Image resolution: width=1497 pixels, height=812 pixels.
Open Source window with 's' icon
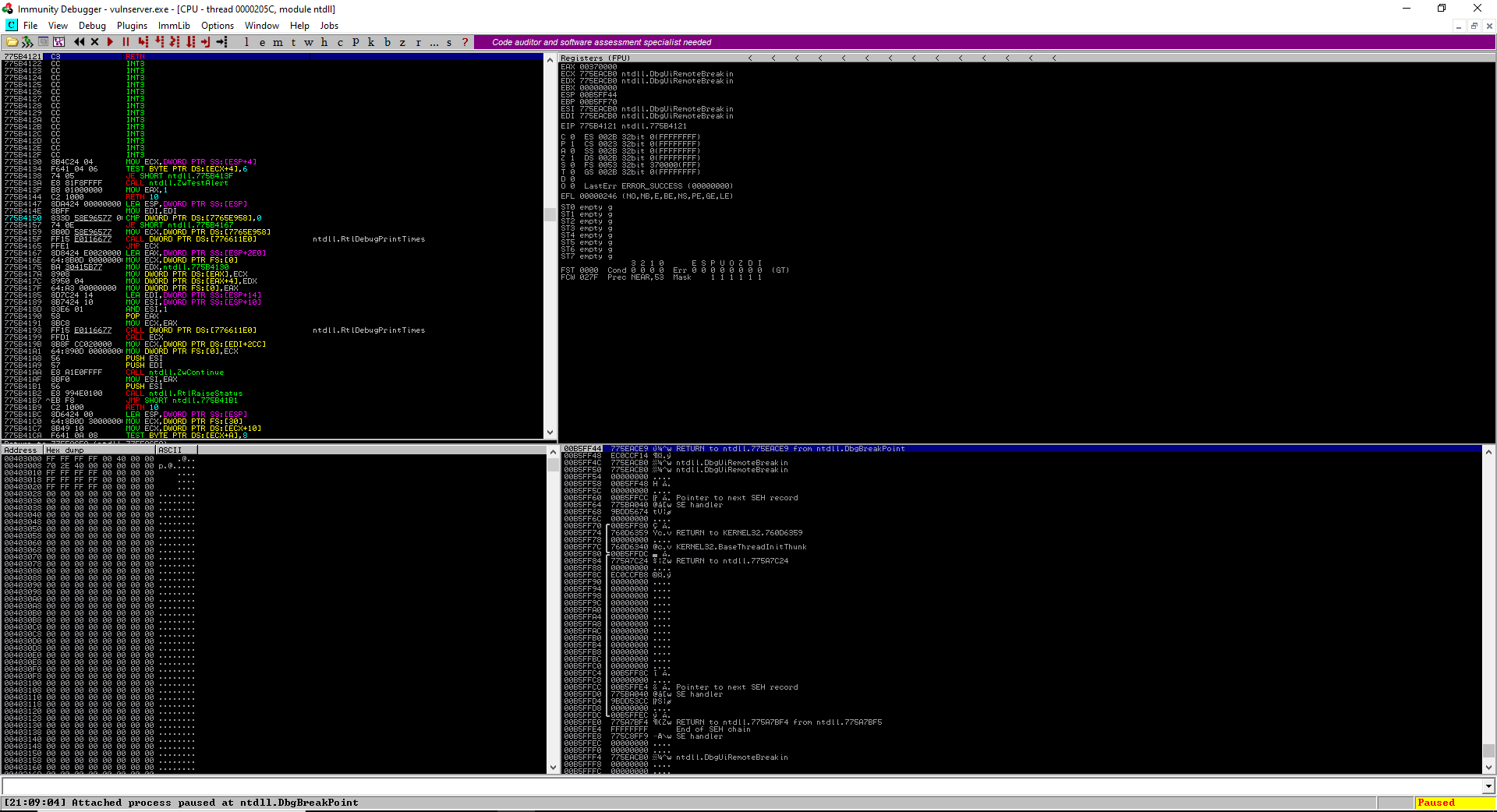pos(449,42)
